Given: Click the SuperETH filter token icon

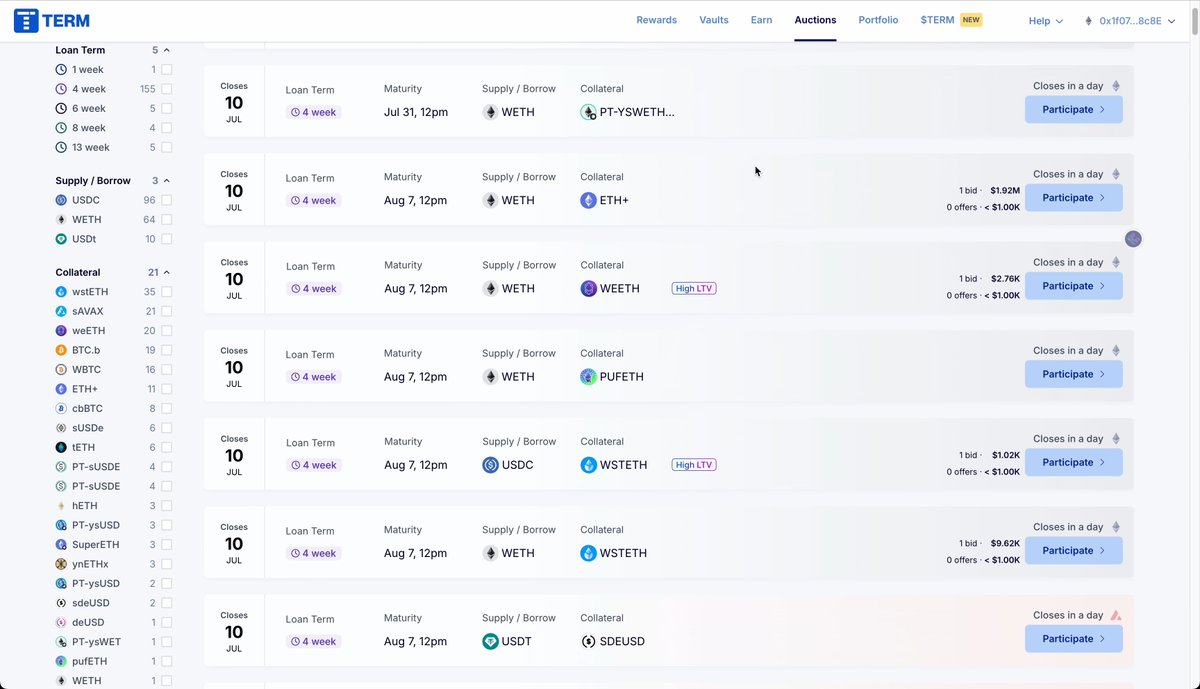Looking at the screenshot, I should [62, 544].
